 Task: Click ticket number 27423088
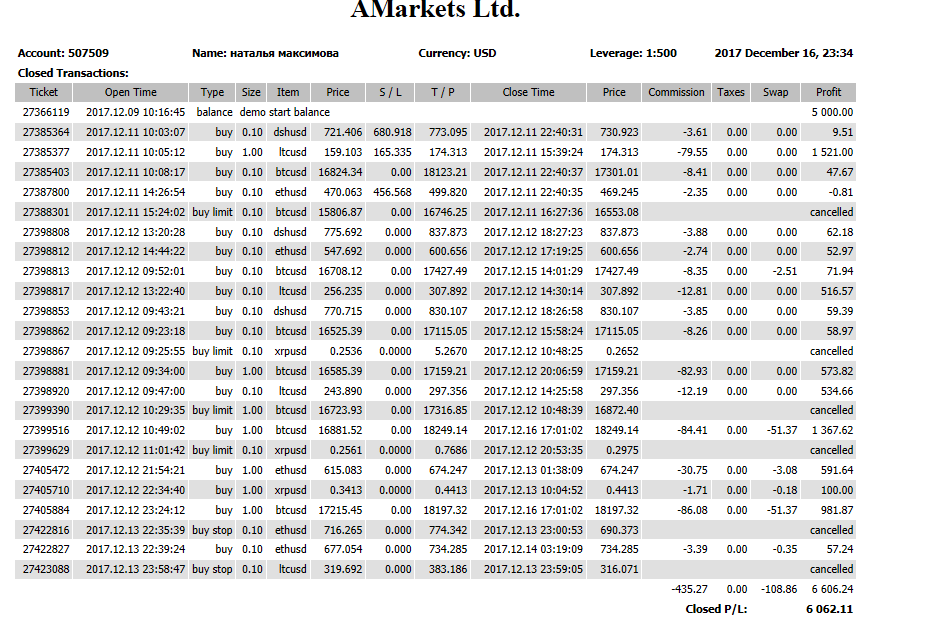point(46,569)
